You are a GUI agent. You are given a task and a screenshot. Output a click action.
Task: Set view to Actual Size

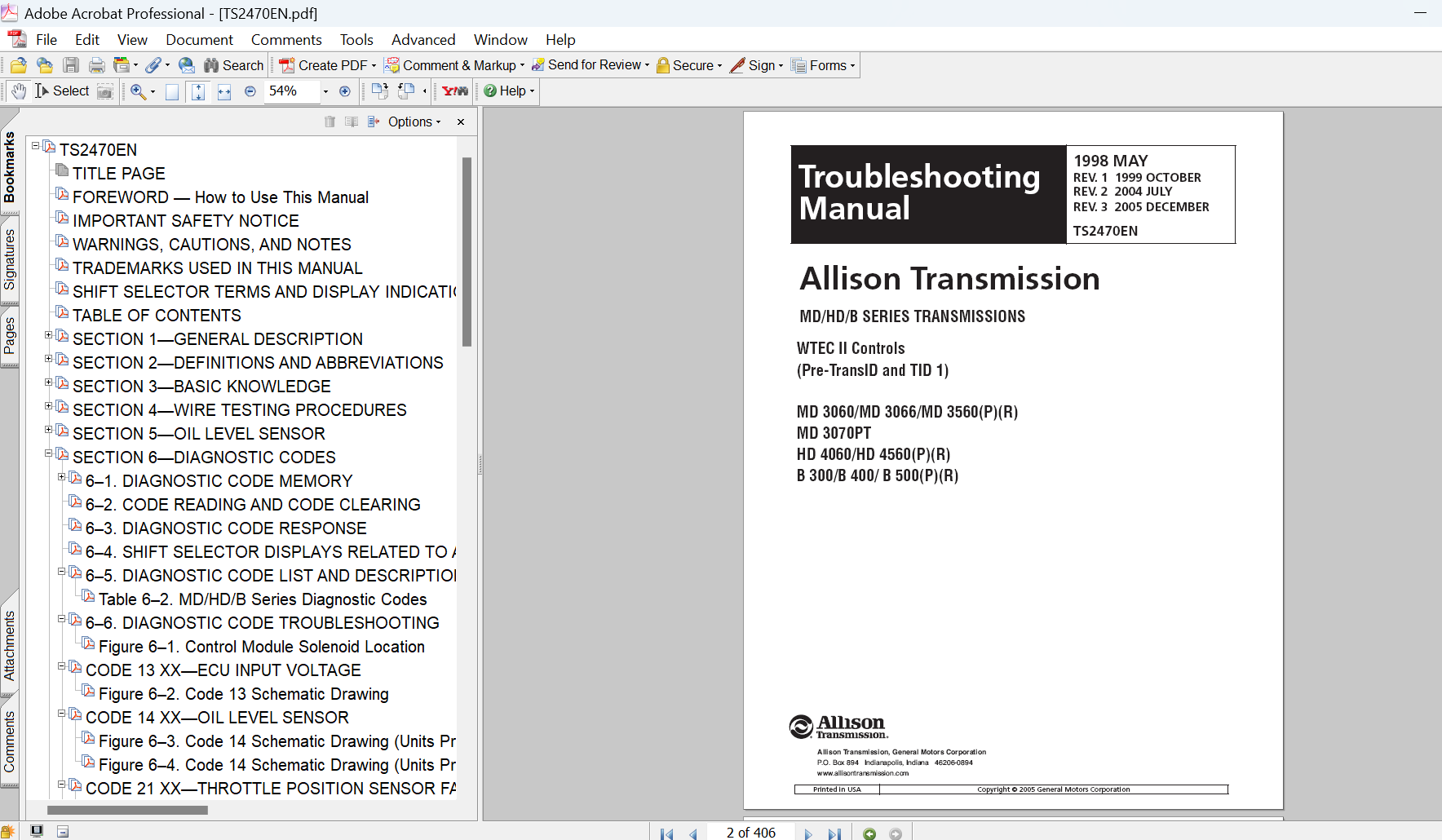(172, 91)
